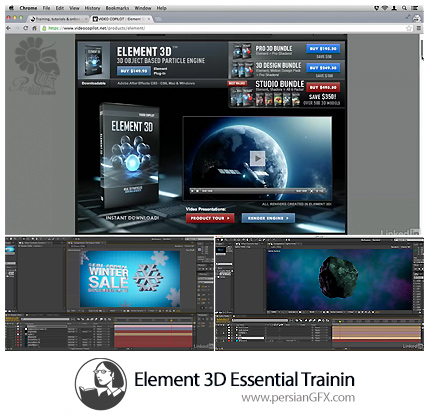
Task: Play the Element 3D promo video
Action: 257,159
